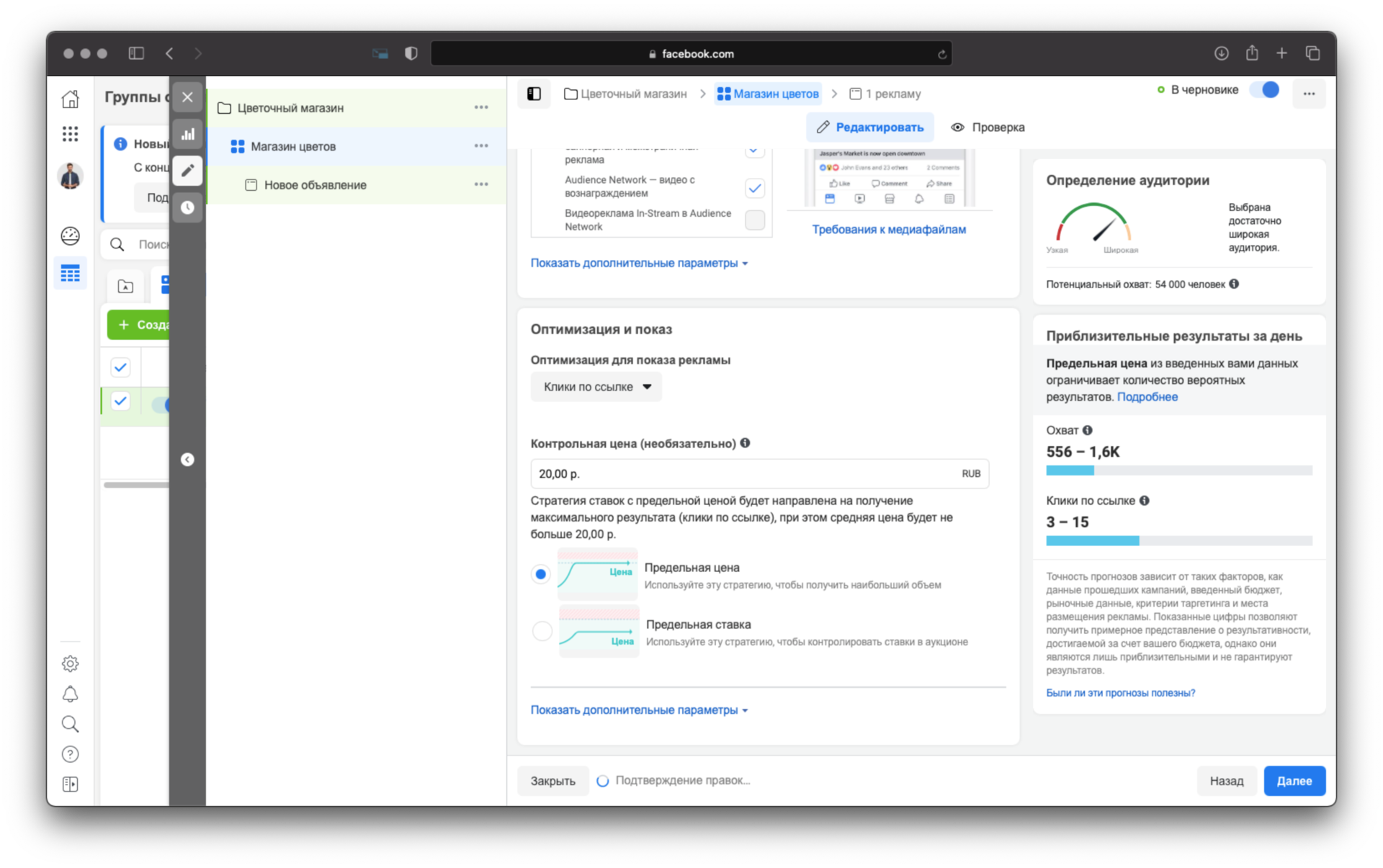The height and width of the screenshot is (868, 1383).
Task: Go back in Safari
Action: [169, 53]
